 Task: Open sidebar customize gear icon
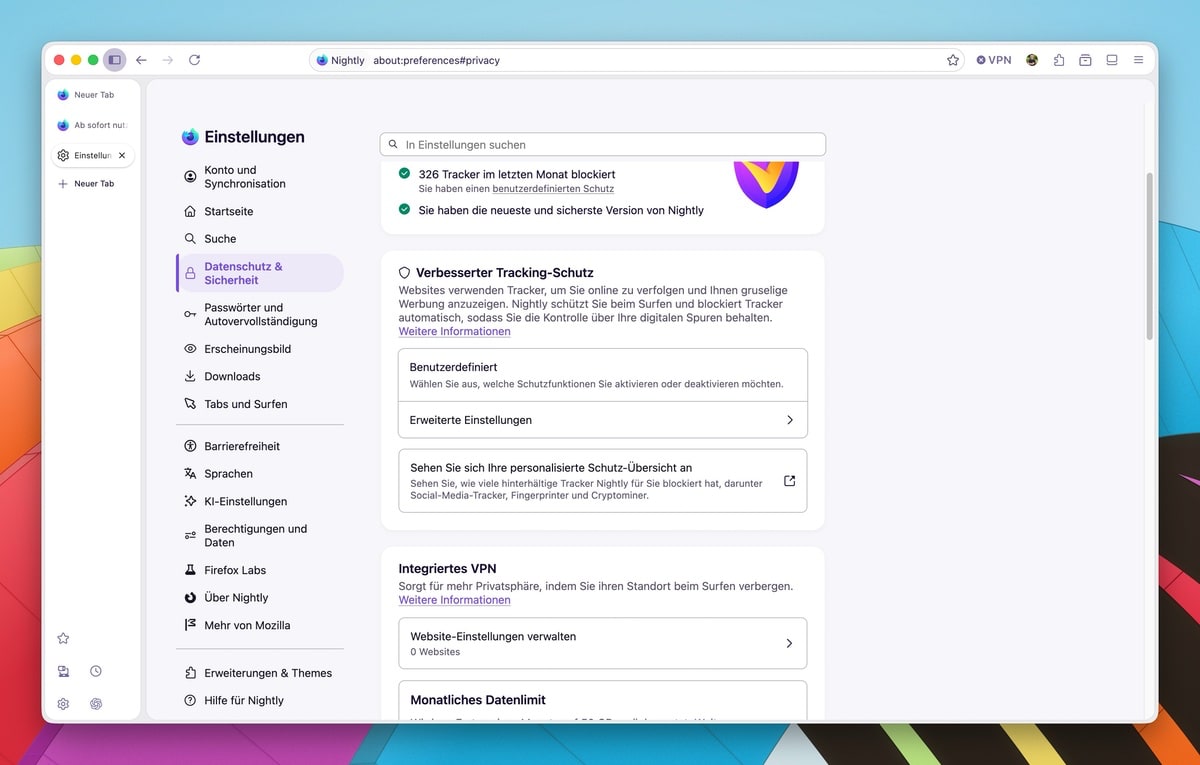[x=63, y=703]
